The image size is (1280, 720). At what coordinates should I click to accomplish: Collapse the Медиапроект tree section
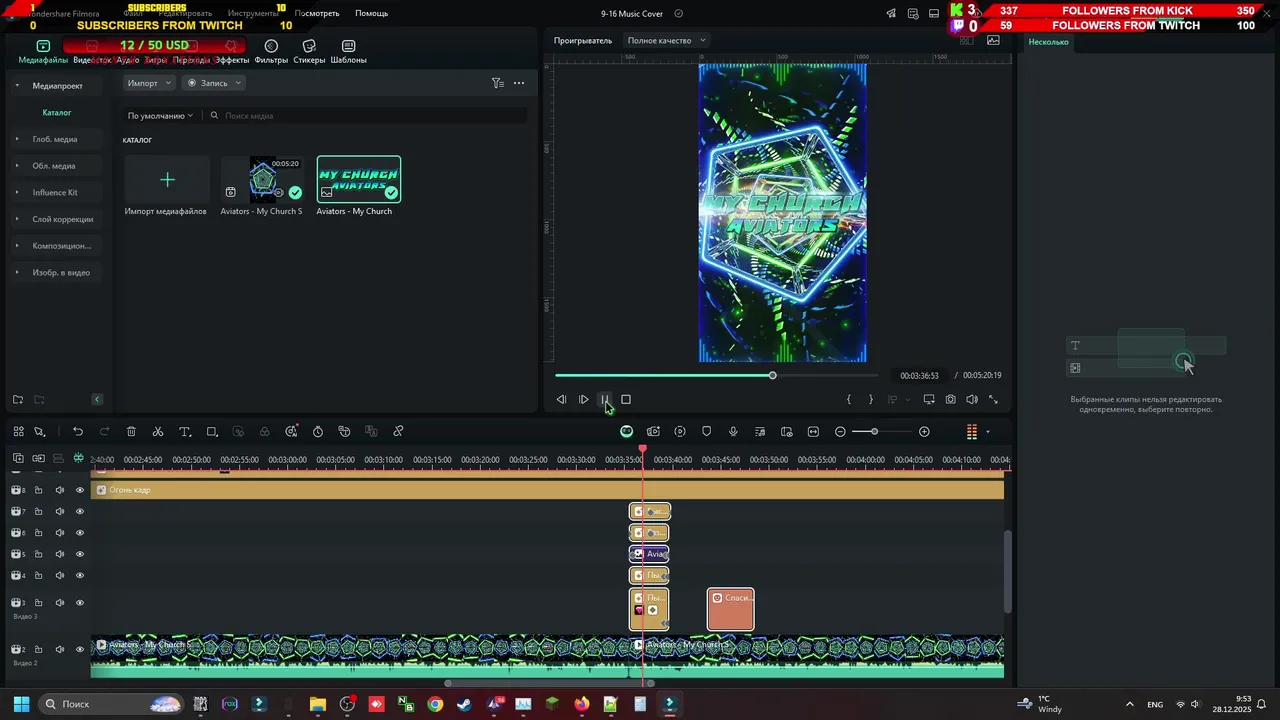[x=17, y=86]
